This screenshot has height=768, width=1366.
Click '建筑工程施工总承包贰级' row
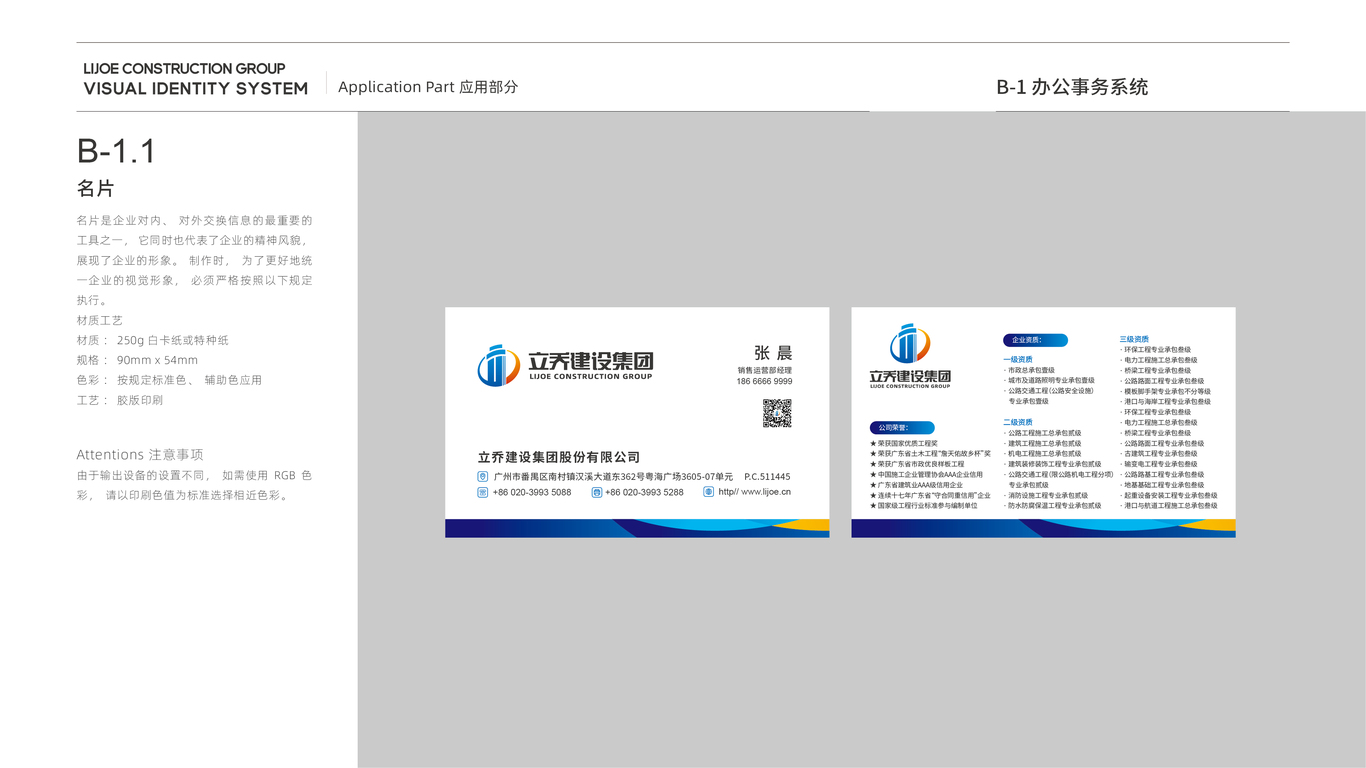(x=1042, y=444)
